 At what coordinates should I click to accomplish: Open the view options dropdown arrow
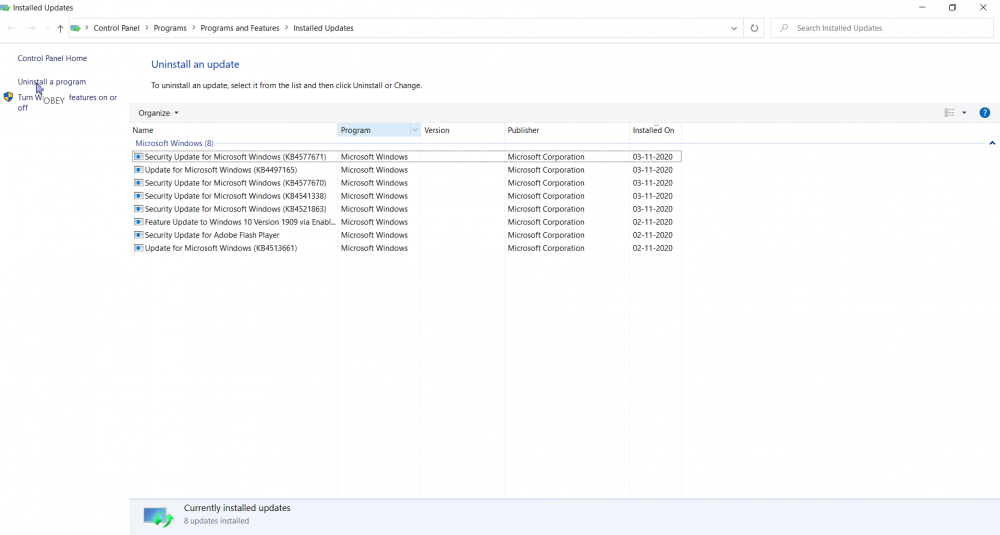(964, 113)
